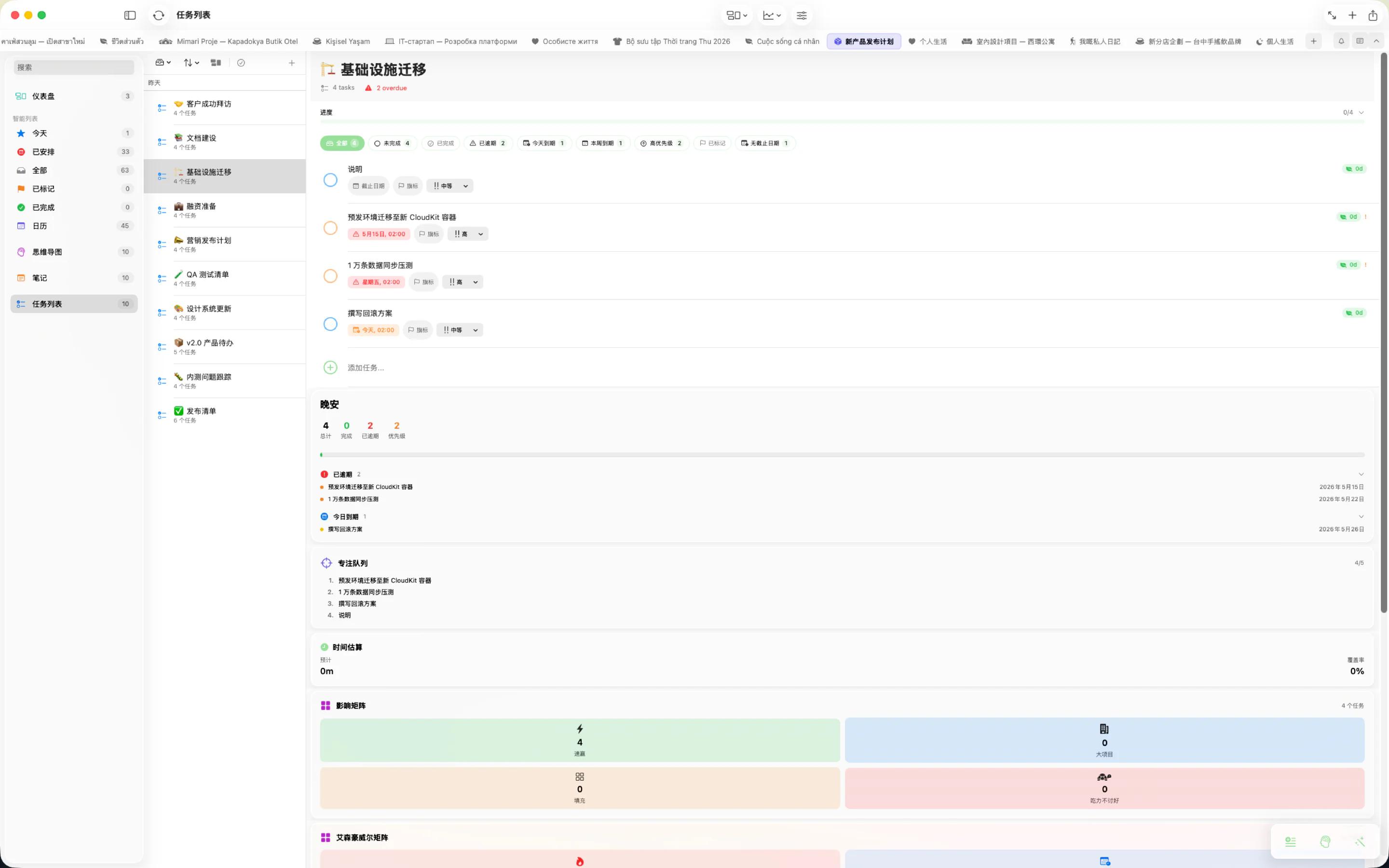Click the green add task plus circle
Screen dimensions: 1389x868
pos(330,367)
